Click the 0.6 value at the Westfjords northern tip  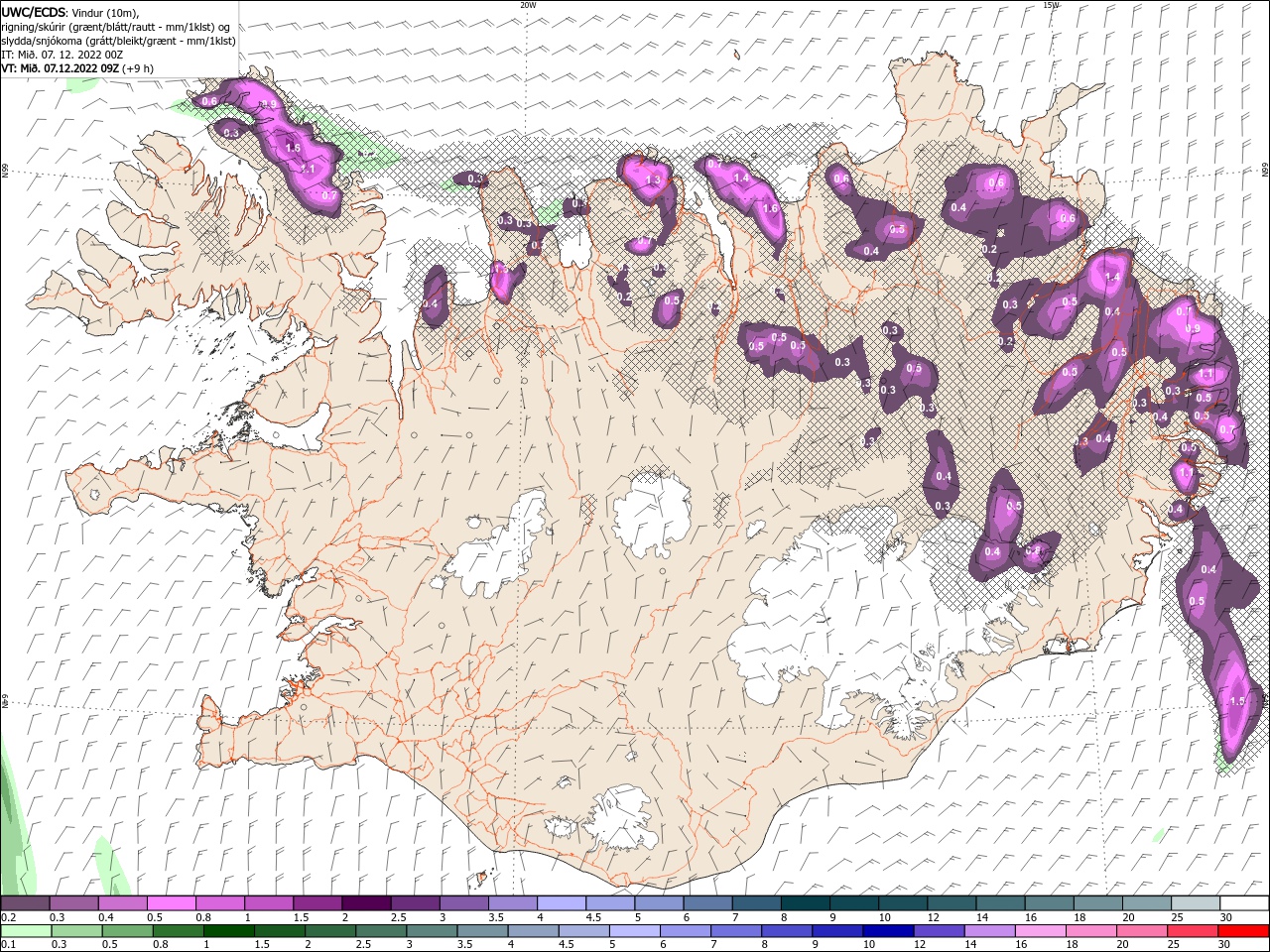209,101
